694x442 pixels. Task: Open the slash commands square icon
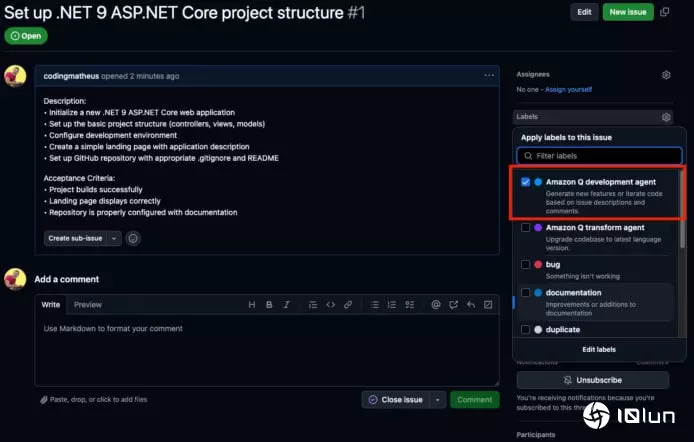[x=488, y=304]
